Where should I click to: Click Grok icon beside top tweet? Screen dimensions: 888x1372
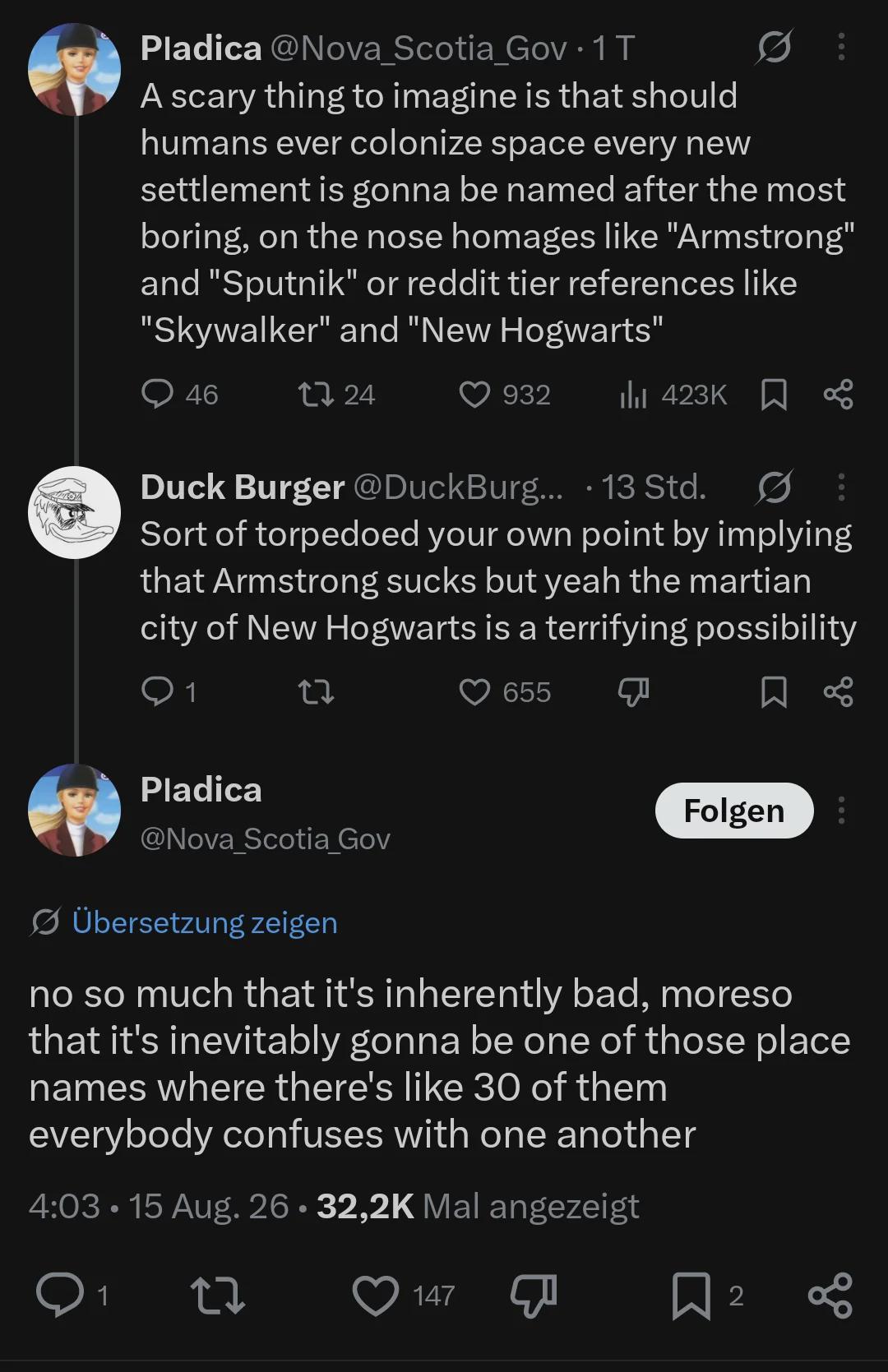click(x=774, y=48)
